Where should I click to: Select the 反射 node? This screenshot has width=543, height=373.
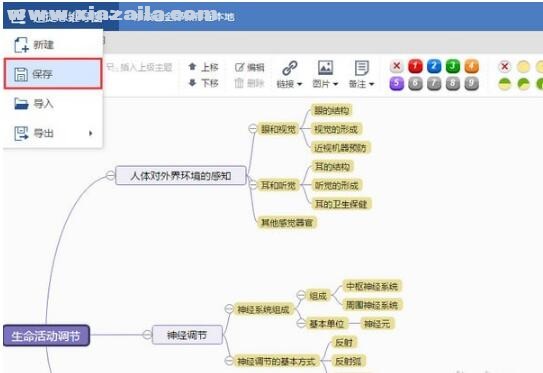tap(344, 343)
